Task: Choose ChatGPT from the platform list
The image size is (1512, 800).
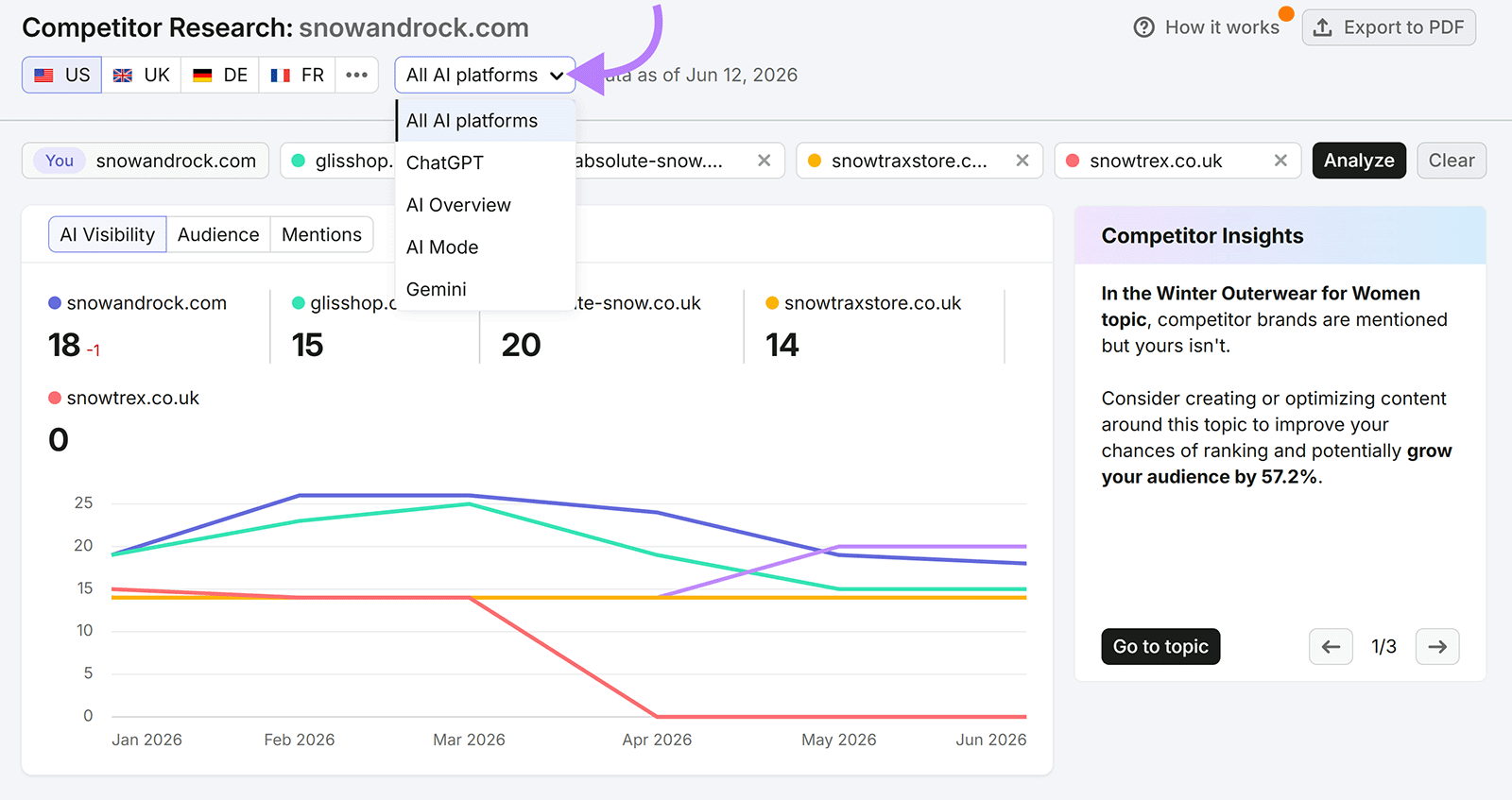Action: coord(486,162)
